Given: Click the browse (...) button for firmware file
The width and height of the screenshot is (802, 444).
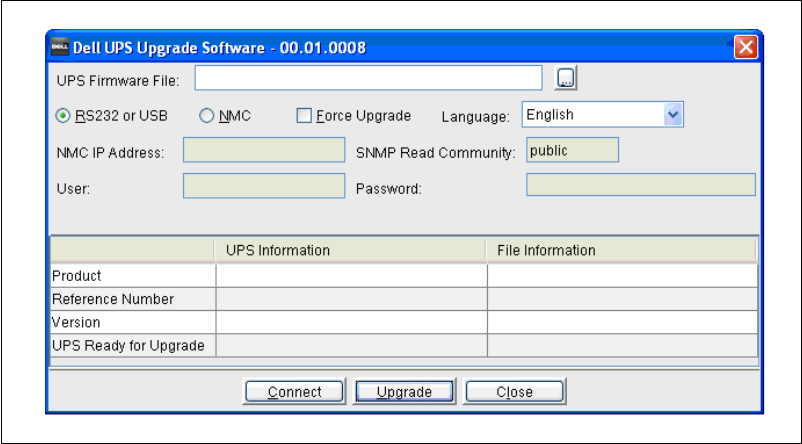Looking at the screenshot, I should click(x=565, y=78).
